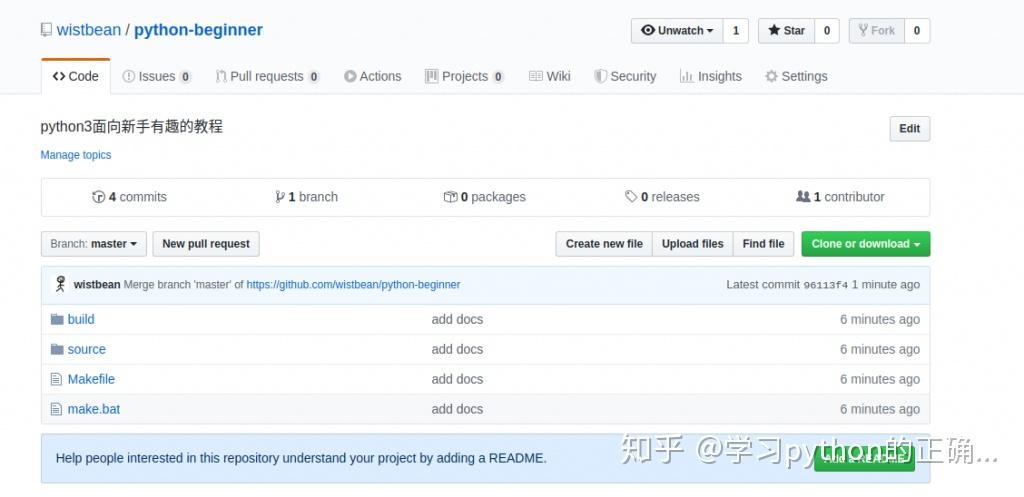Click the repository book icon beside wistbean
The image size is (1024, 497).
tap(46, 30)
